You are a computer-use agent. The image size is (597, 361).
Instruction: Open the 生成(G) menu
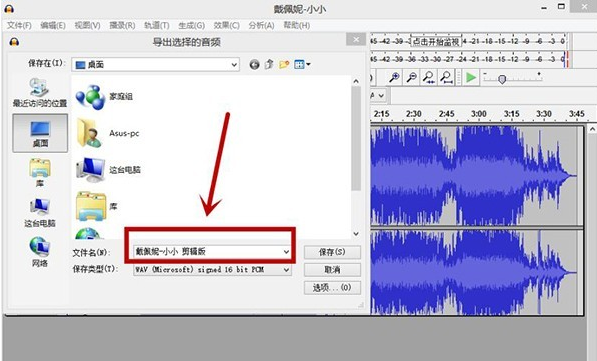click(x=192, y=26)
